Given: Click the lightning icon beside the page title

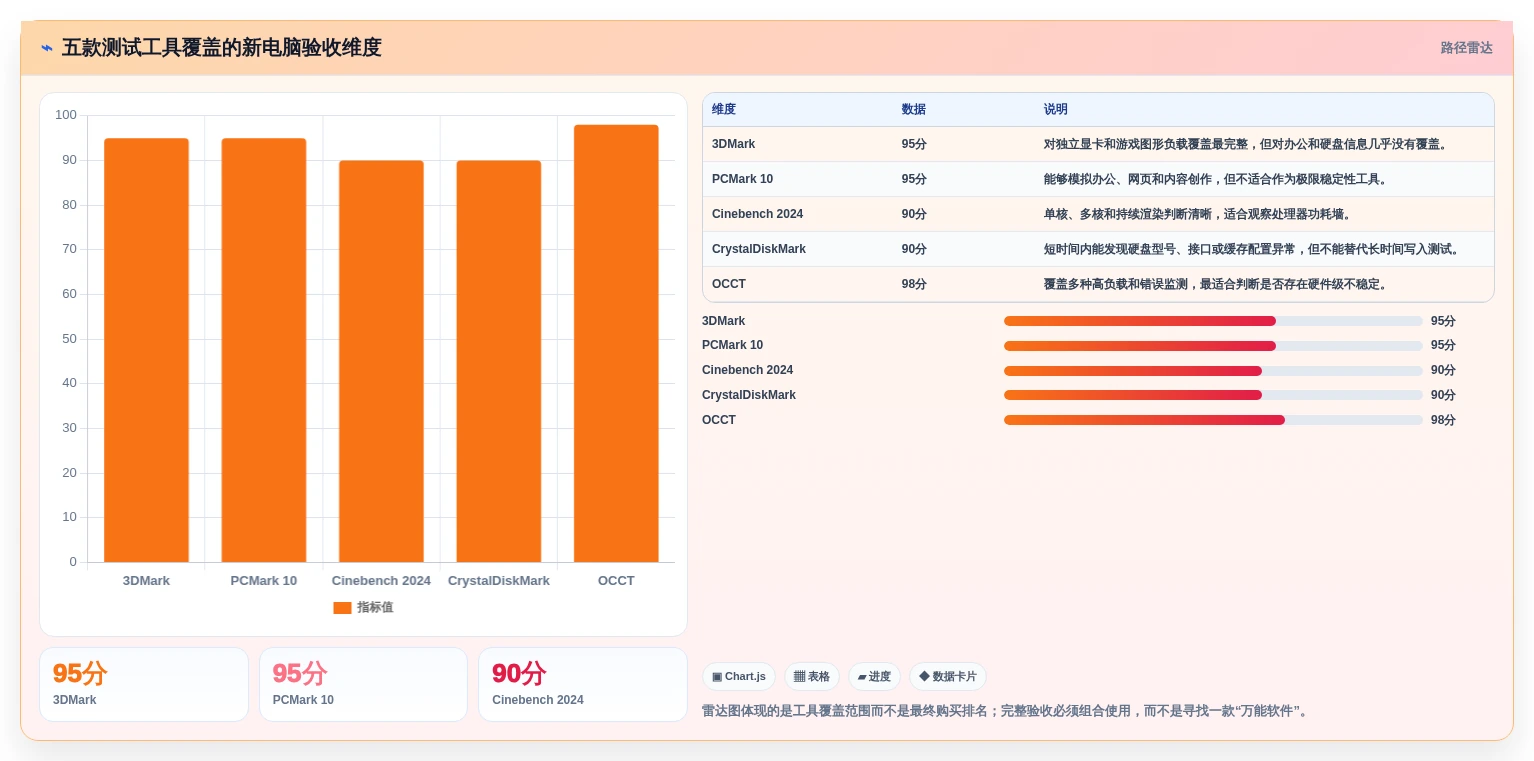Looking at the screenshot, I should tap(46, 48).
